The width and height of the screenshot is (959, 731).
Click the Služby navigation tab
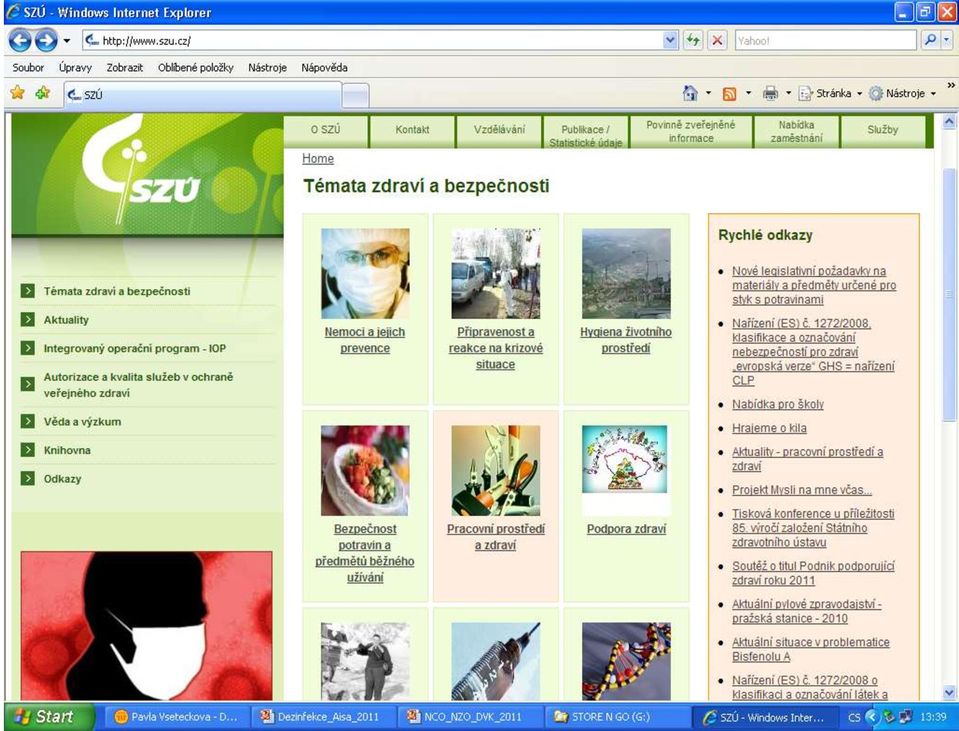(x=883, y=130)
